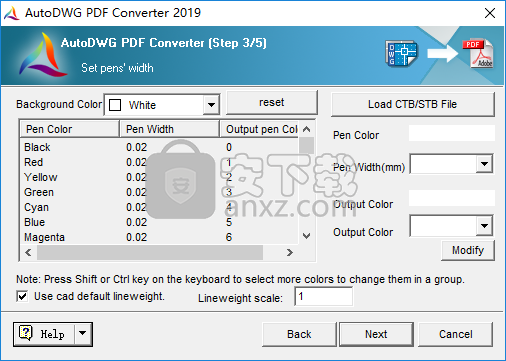The height and width of the screenshot is (361, 506).
Task: Click the Adobe PDF icon in banner
Action: (478, 53)
